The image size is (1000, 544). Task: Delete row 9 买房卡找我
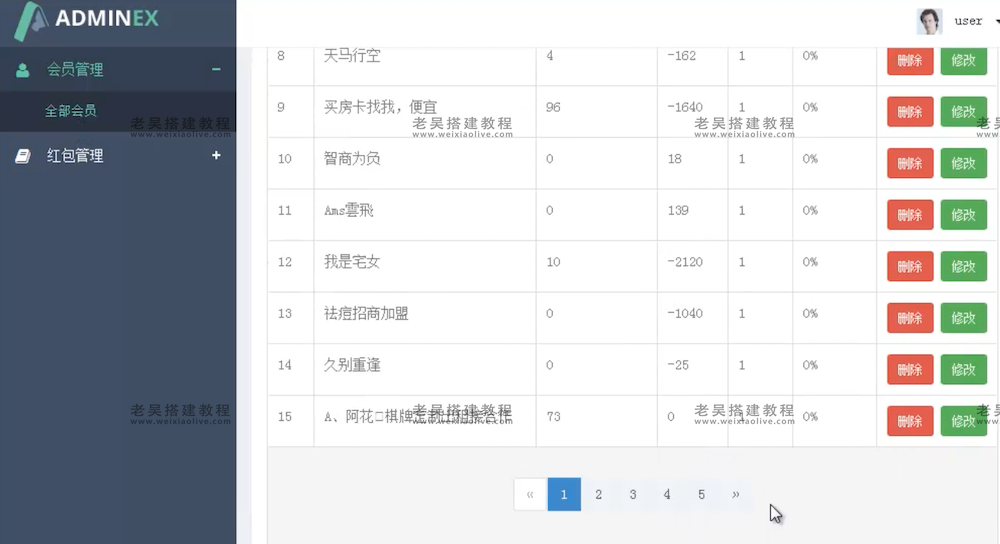[910, 112]
